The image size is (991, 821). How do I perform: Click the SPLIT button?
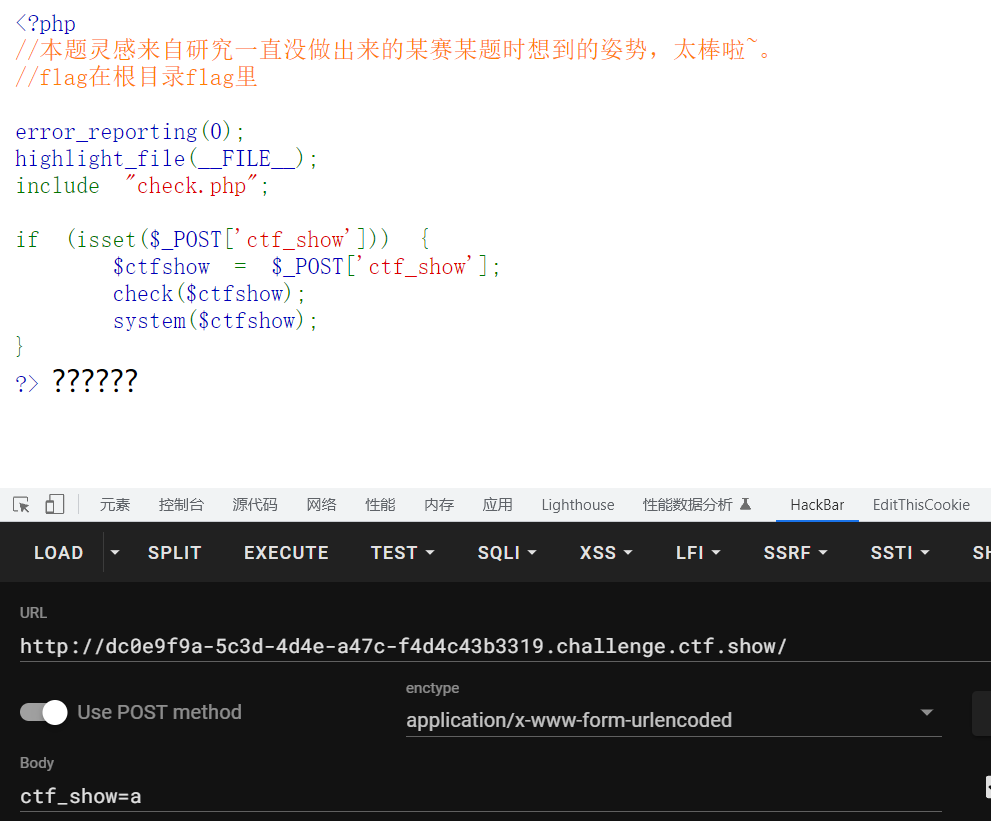click(x=174, y=552)
